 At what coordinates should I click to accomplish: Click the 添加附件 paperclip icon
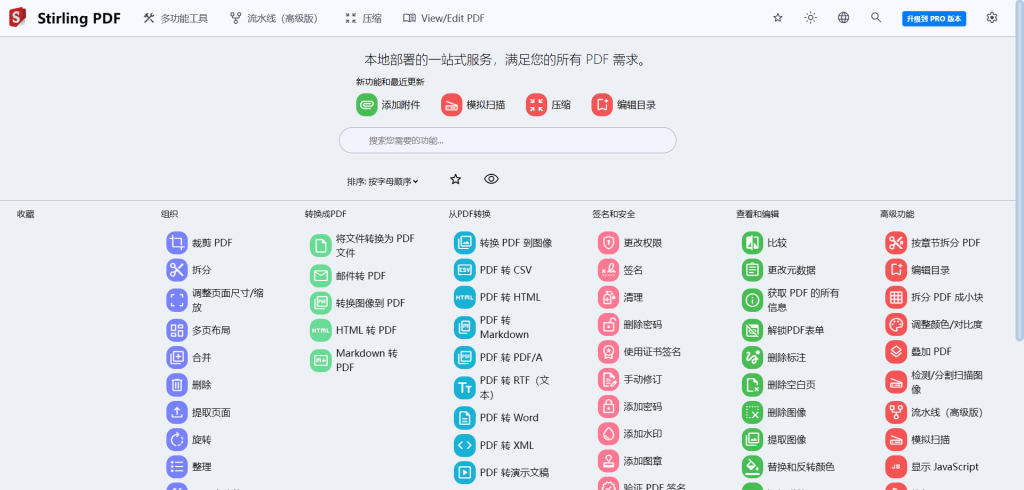click(x=367, y=105)
